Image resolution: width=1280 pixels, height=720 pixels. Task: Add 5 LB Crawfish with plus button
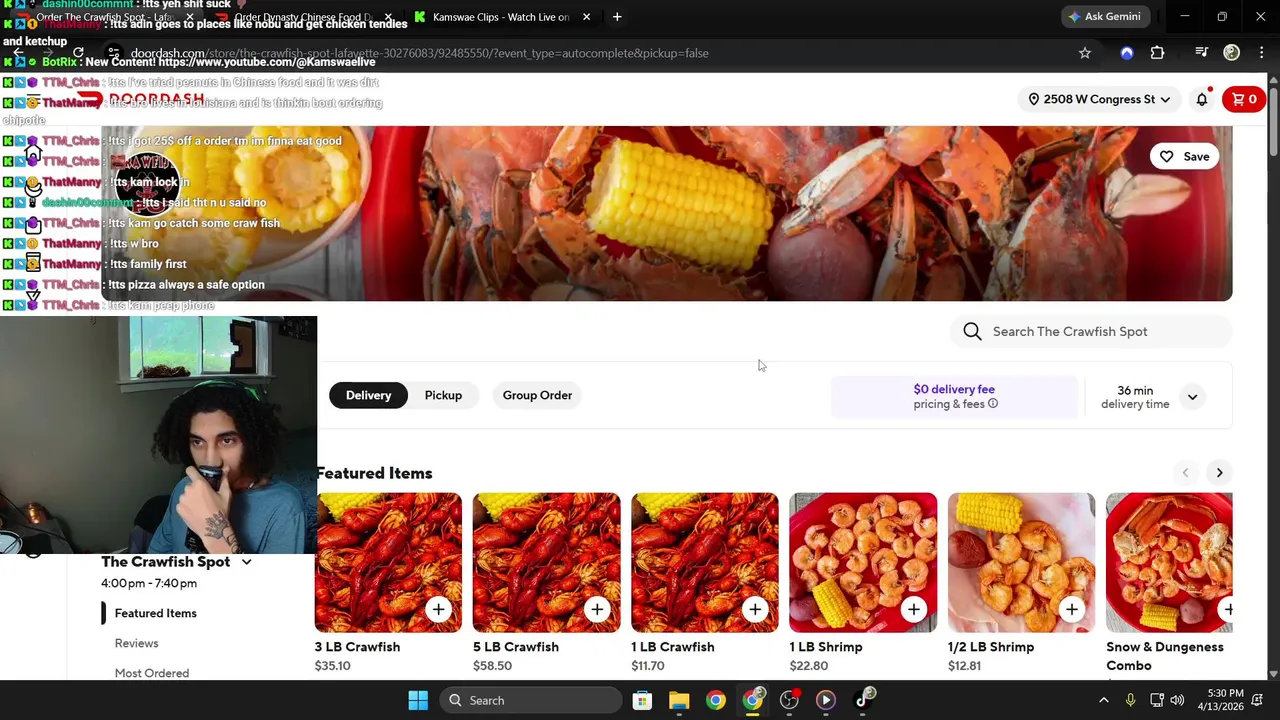click(x=596, y=609)
